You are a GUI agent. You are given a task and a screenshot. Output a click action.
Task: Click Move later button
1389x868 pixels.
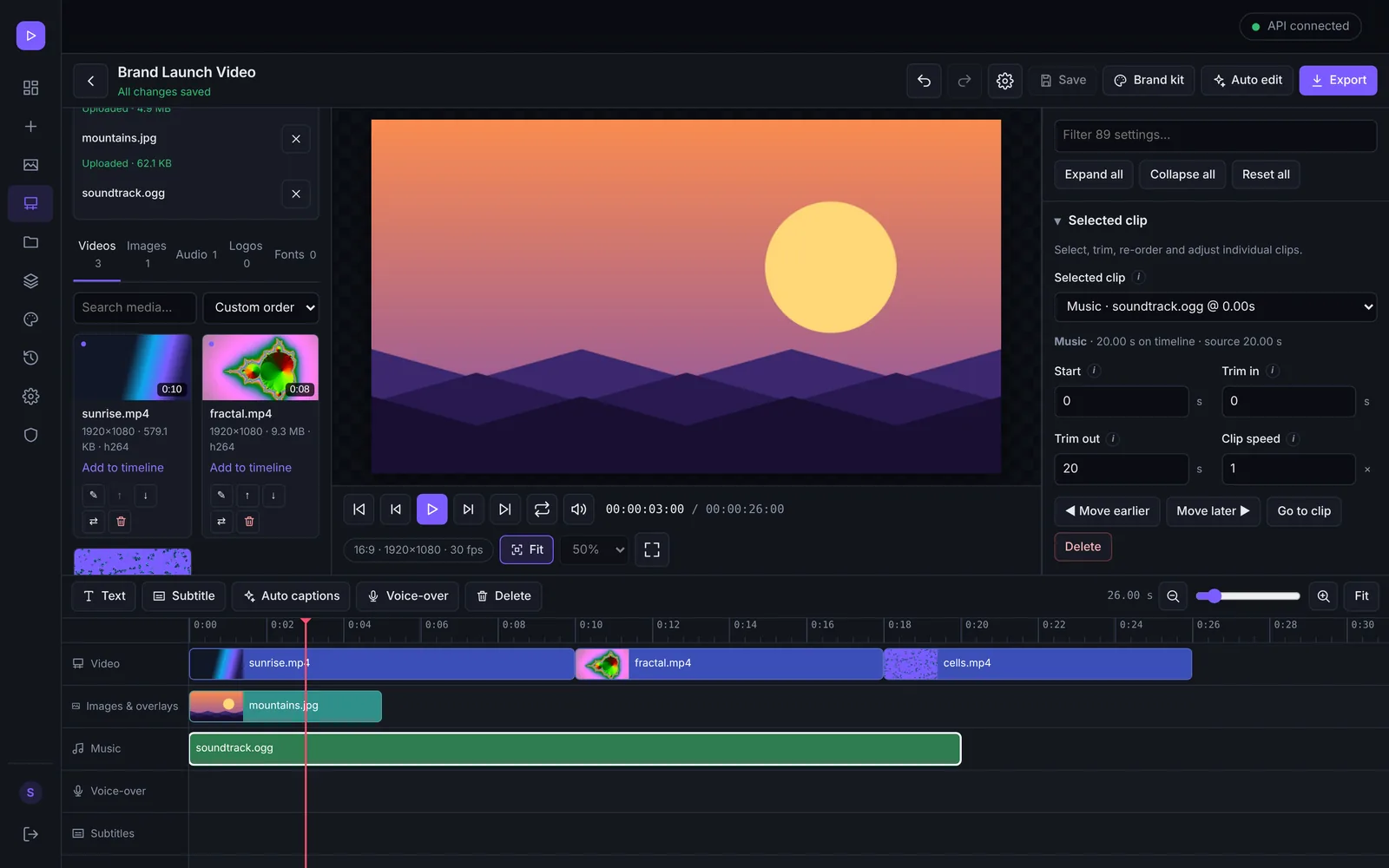[1213, 511]
